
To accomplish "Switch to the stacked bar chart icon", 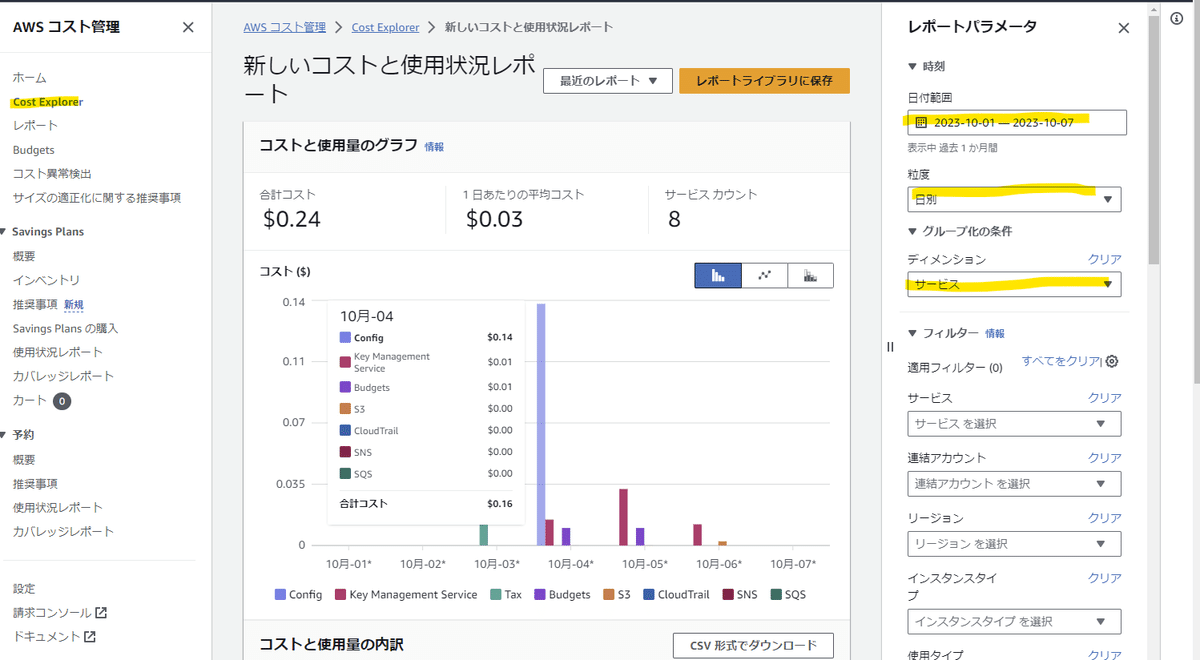I will coord(811,275).
